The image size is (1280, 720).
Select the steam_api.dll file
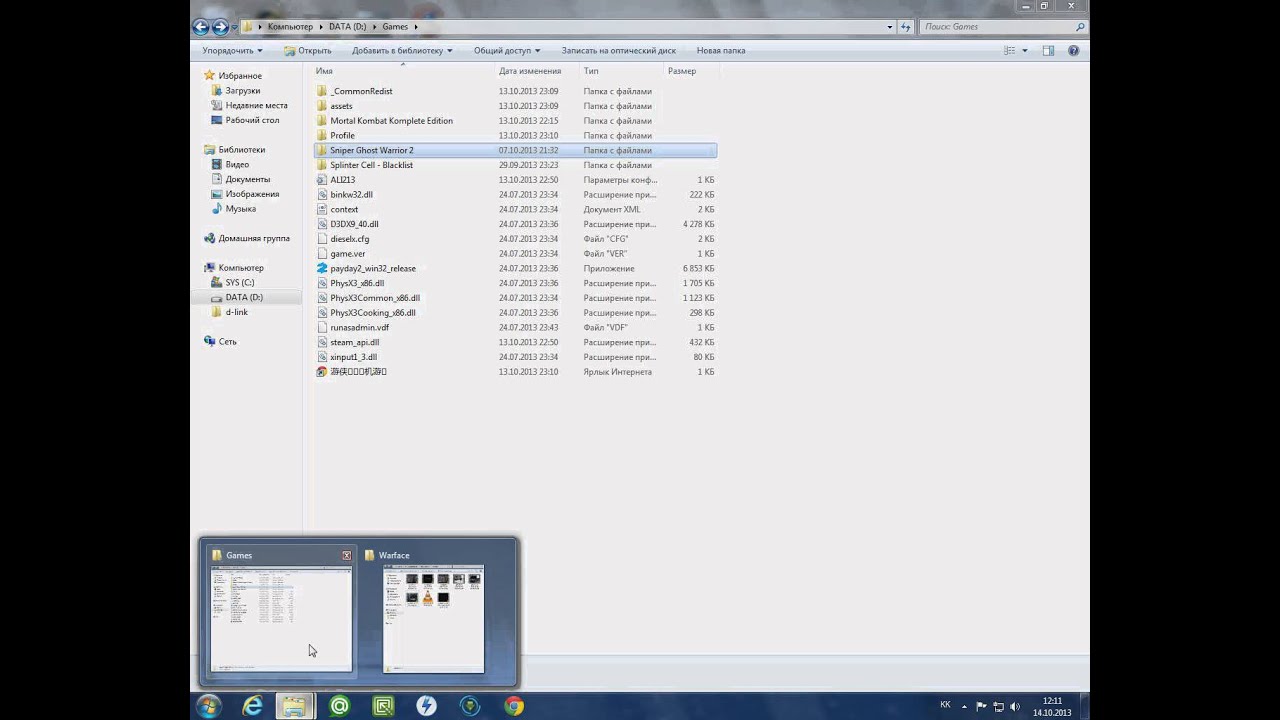[x=355, y=342]
